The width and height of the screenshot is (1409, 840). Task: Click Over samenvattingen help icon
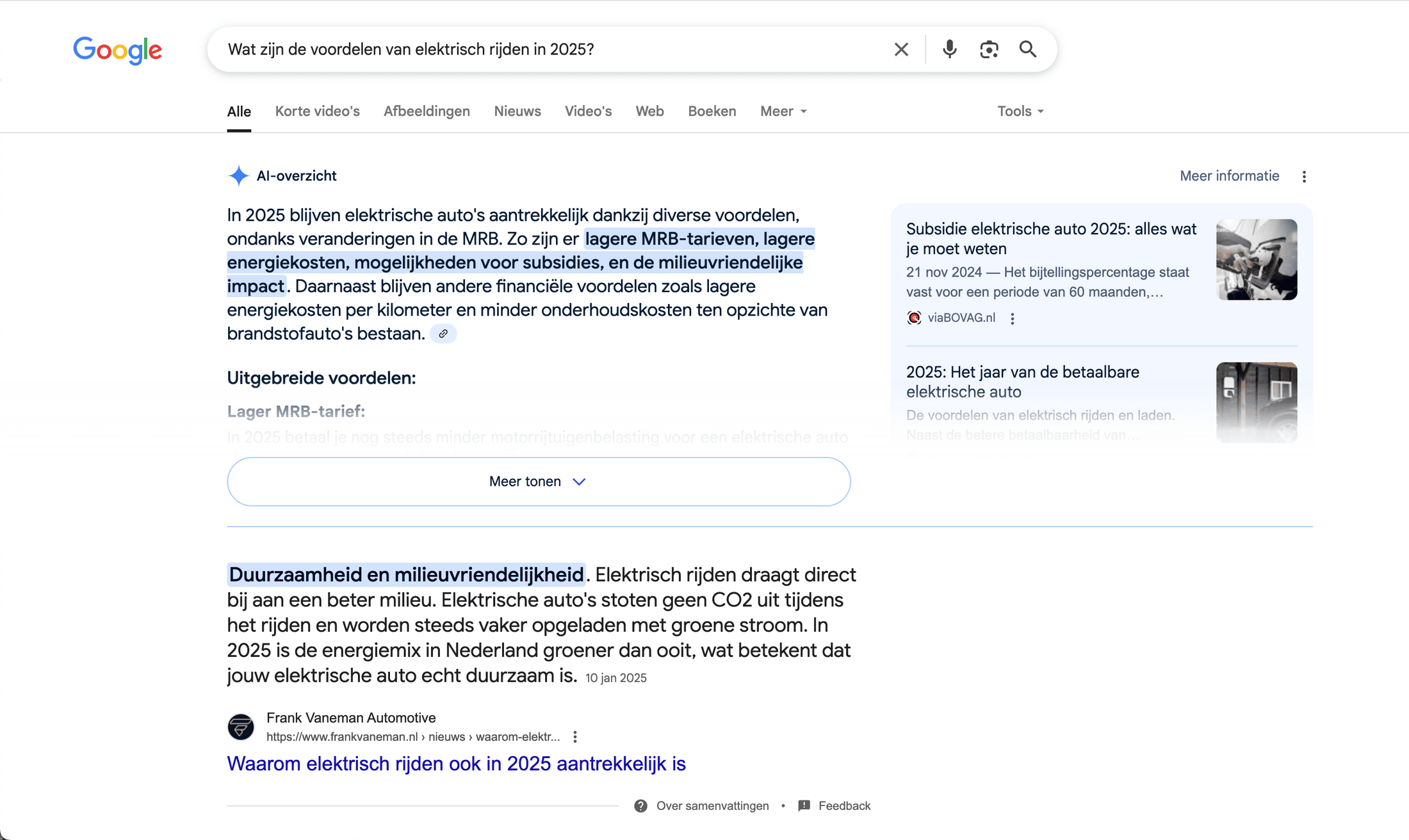coord(640,806)
